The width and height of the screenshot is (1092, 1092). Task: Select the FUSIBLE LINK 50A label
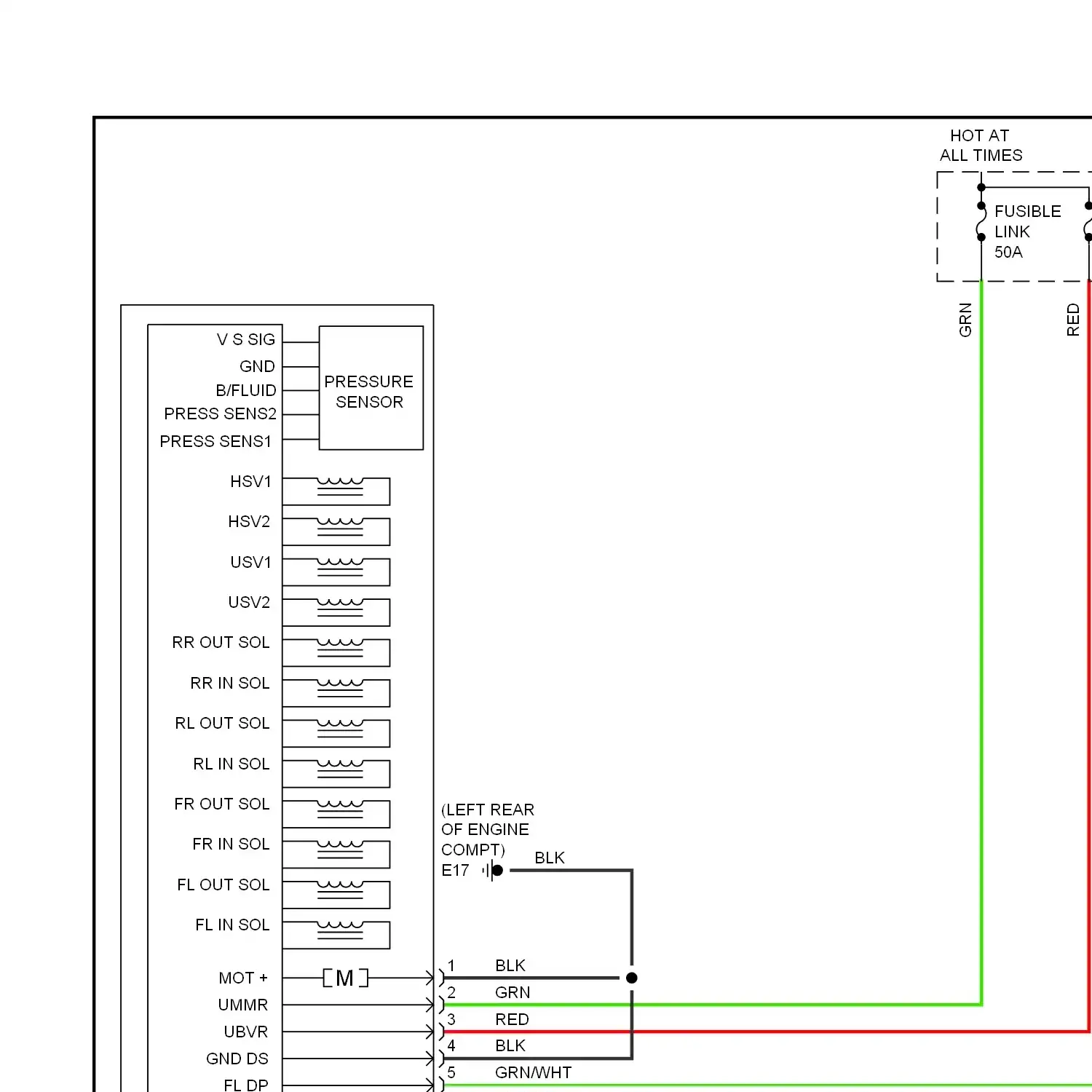[x=1027, y=232]
